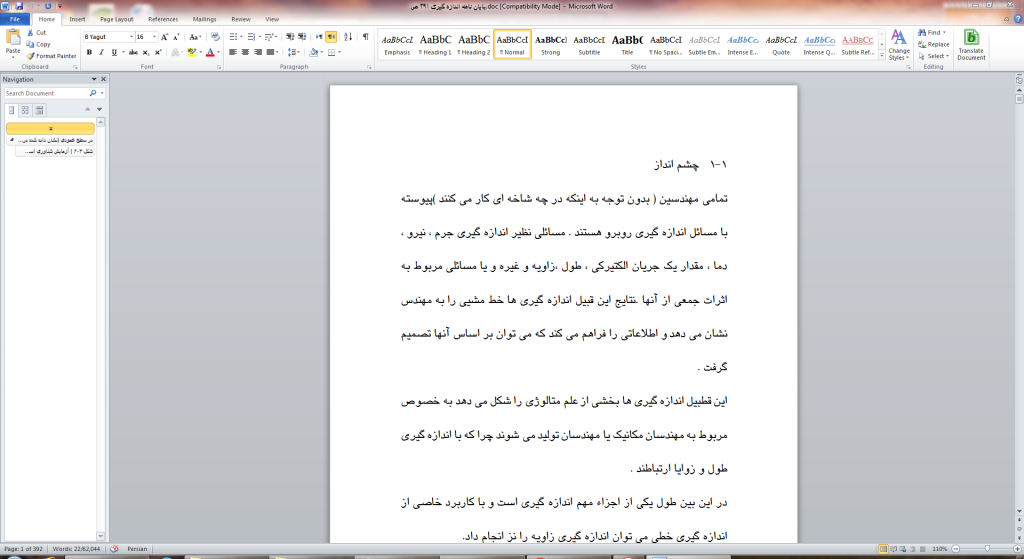Toggle right-to-left text direction
The image size is (1024, 559).
(331, 37)
